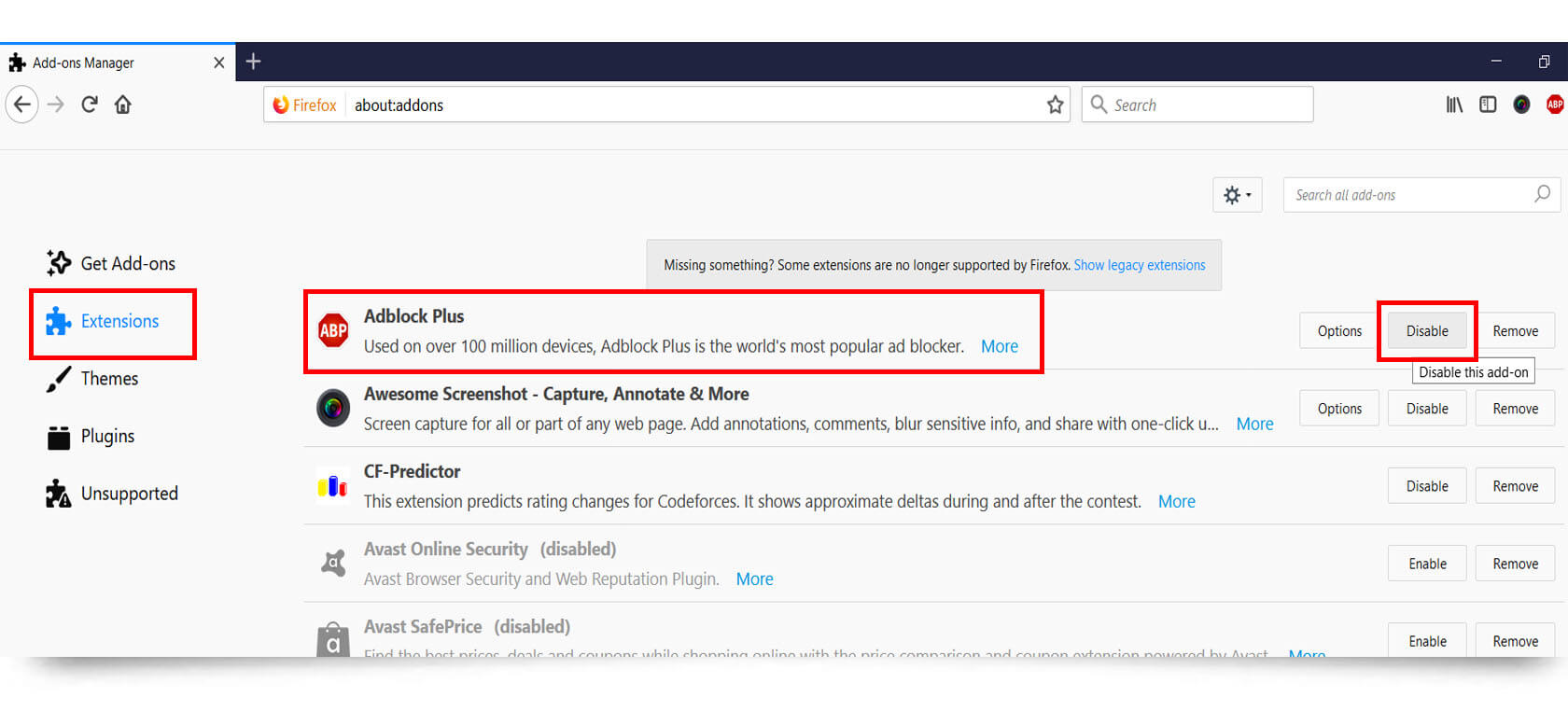The width and height of the screenshot is (1568, 725).
Task: Open the add-ons tools gear menu
Action: [1238, 195]
